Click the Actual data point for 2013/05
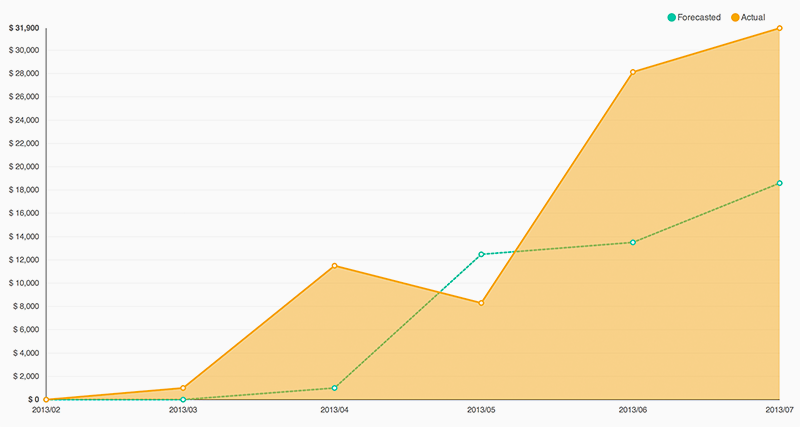This screenshot has width=800, height=427. [482, 303]
